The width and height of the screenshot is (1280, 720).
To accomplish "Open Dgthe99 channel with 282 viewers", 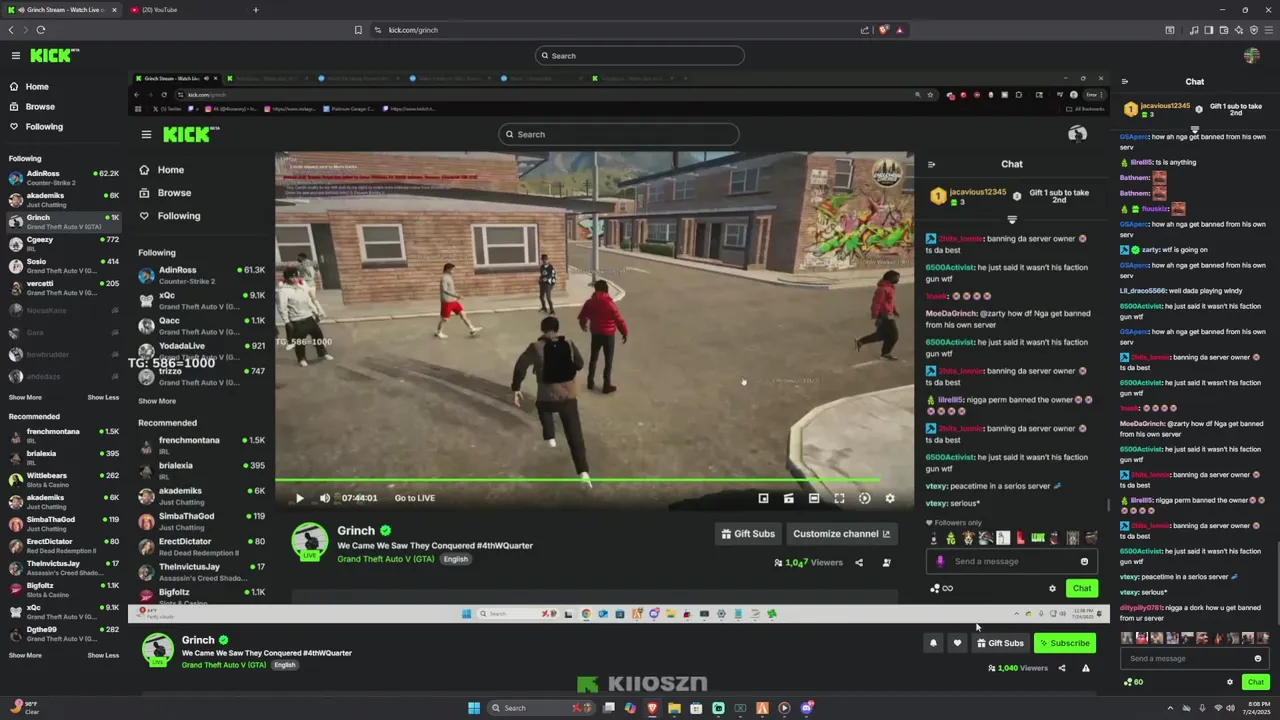I will [x=63, y=634].
